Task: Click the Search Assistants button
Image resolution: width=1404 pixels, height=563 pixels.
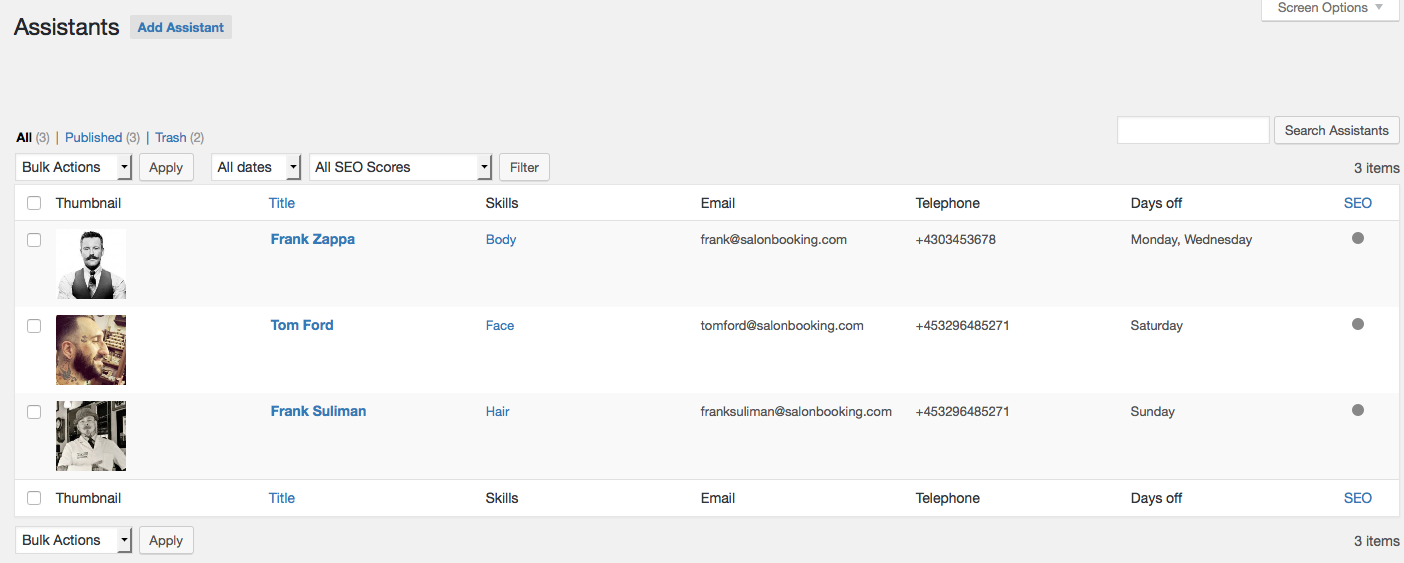Action: click(x=1336, y=130)
